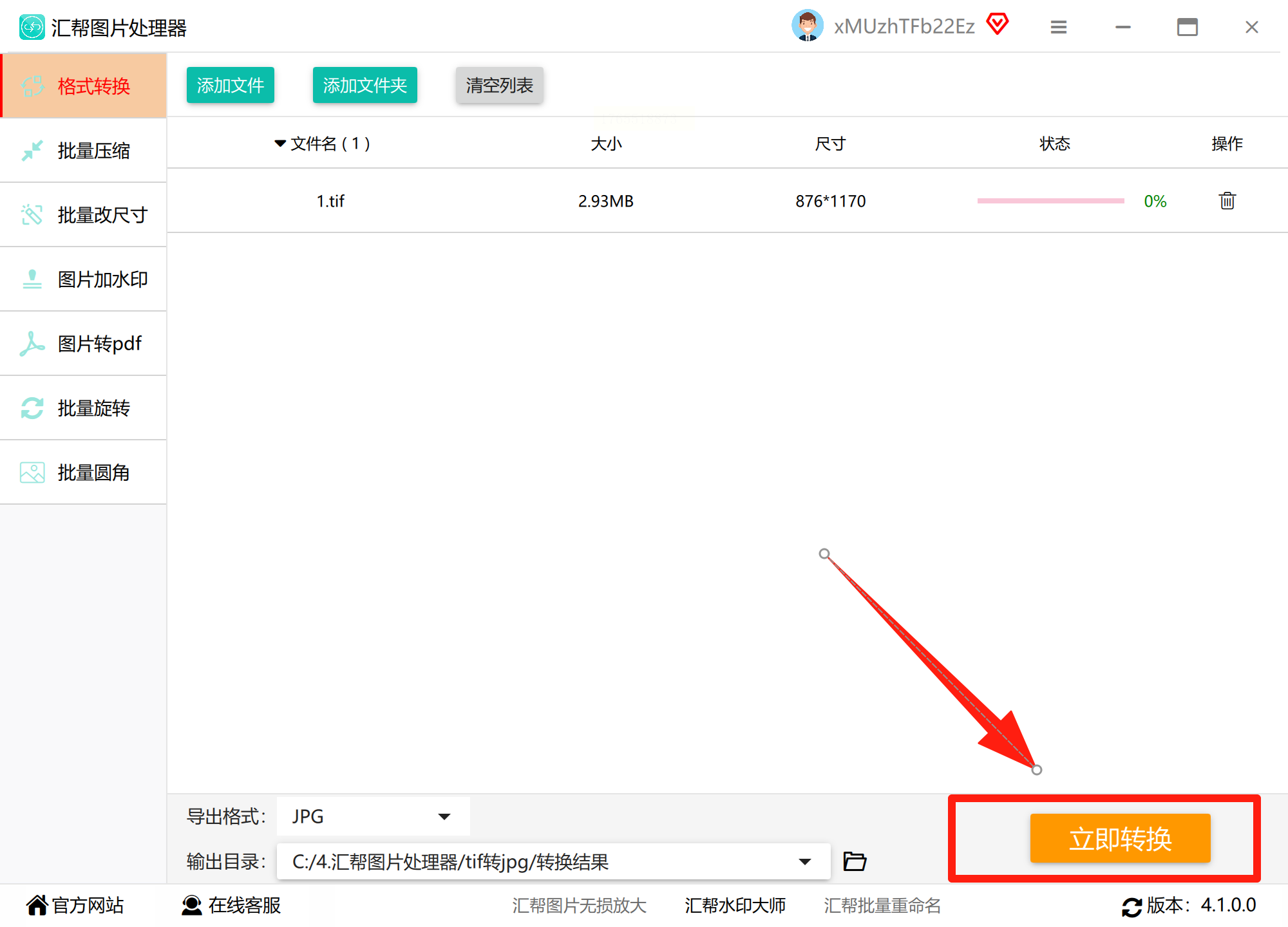Open online customer service icon

tap(191, 905)
